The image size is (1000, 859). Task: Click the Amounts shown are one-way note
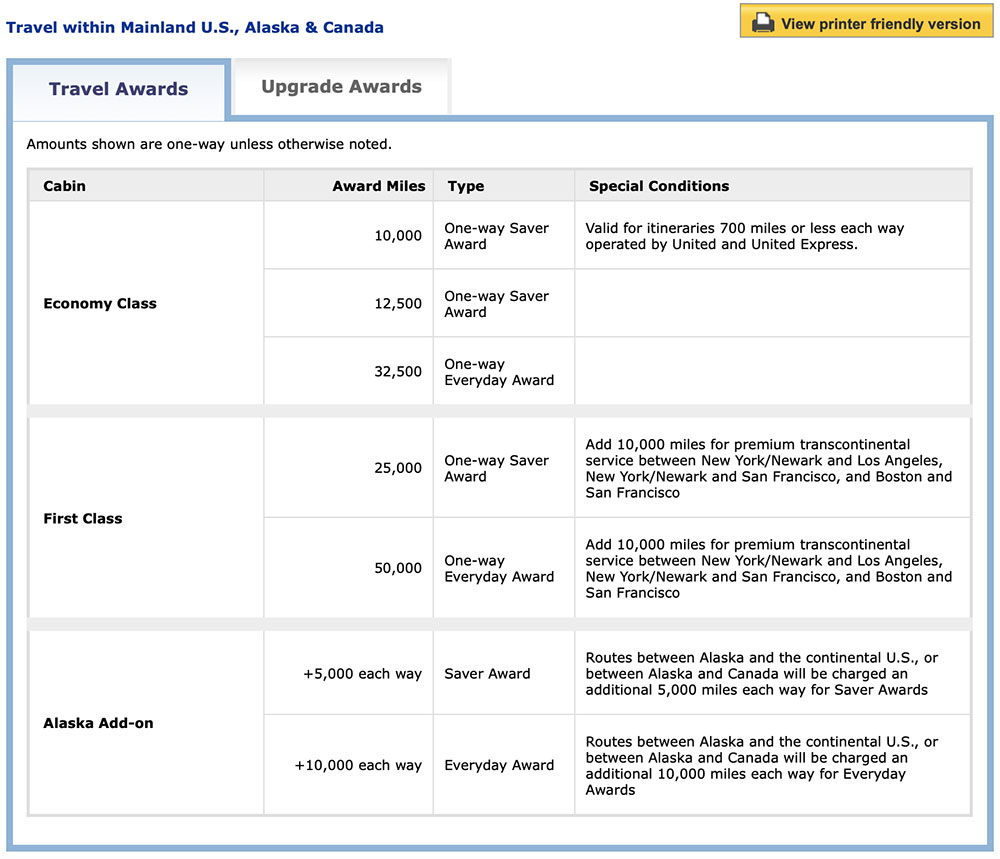[x=209, y=144]
